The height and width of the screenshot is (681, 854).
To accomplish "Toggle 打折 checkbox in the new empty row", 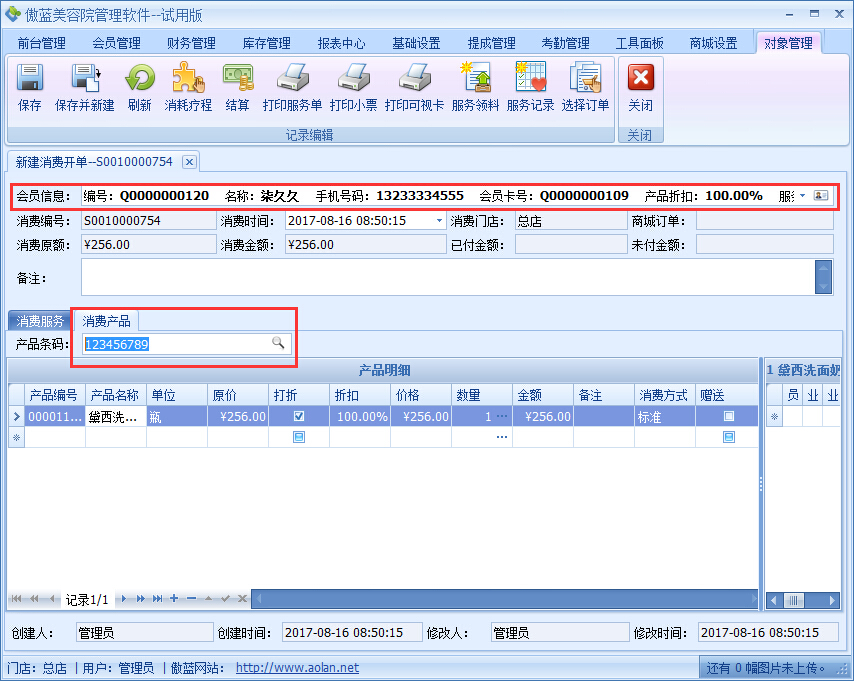I will [x=299, y=437].
